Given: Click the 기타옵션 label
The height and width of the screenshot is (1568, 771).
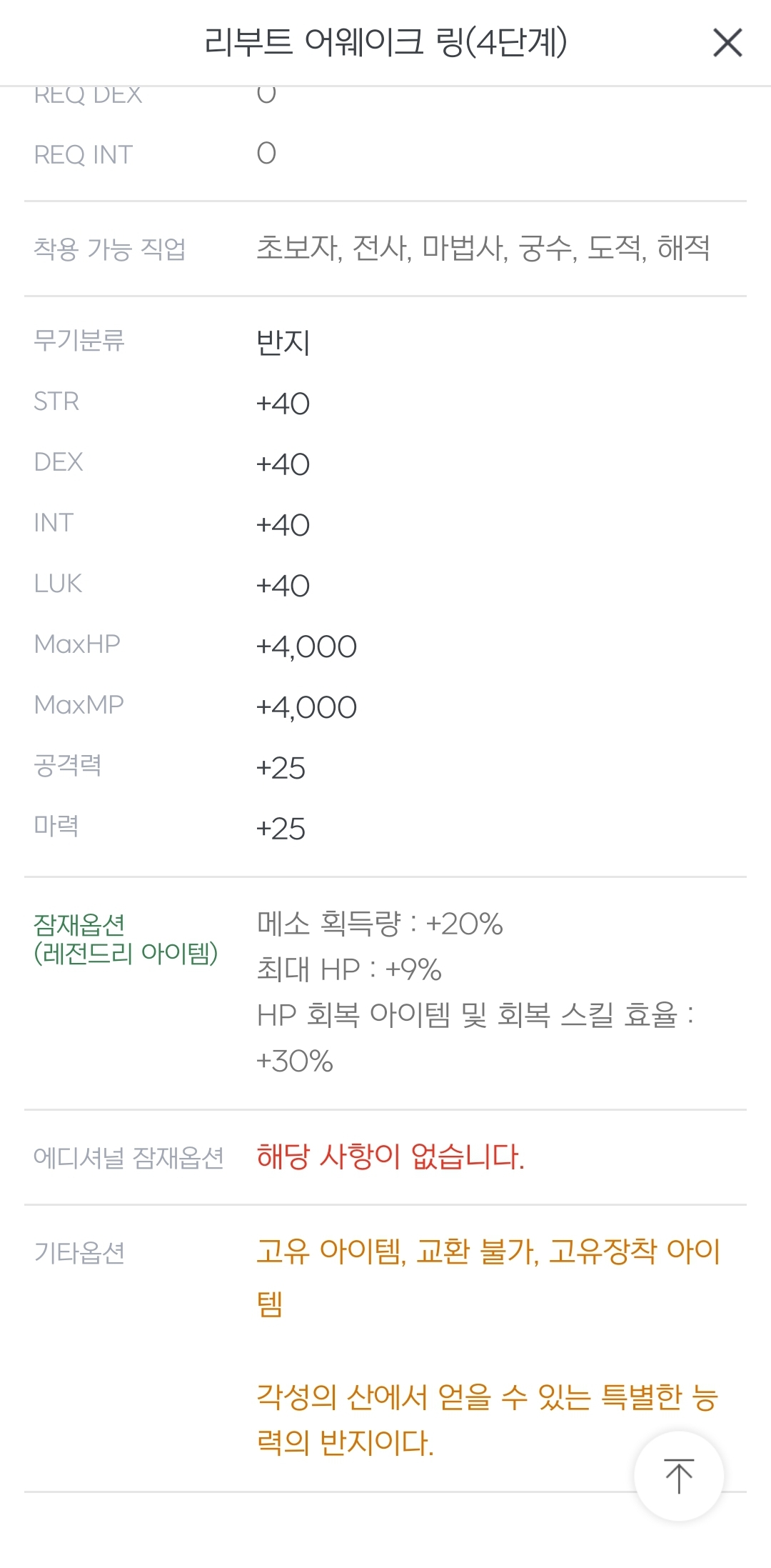Looking at the screenshot, I should (x=79, y=1252).
